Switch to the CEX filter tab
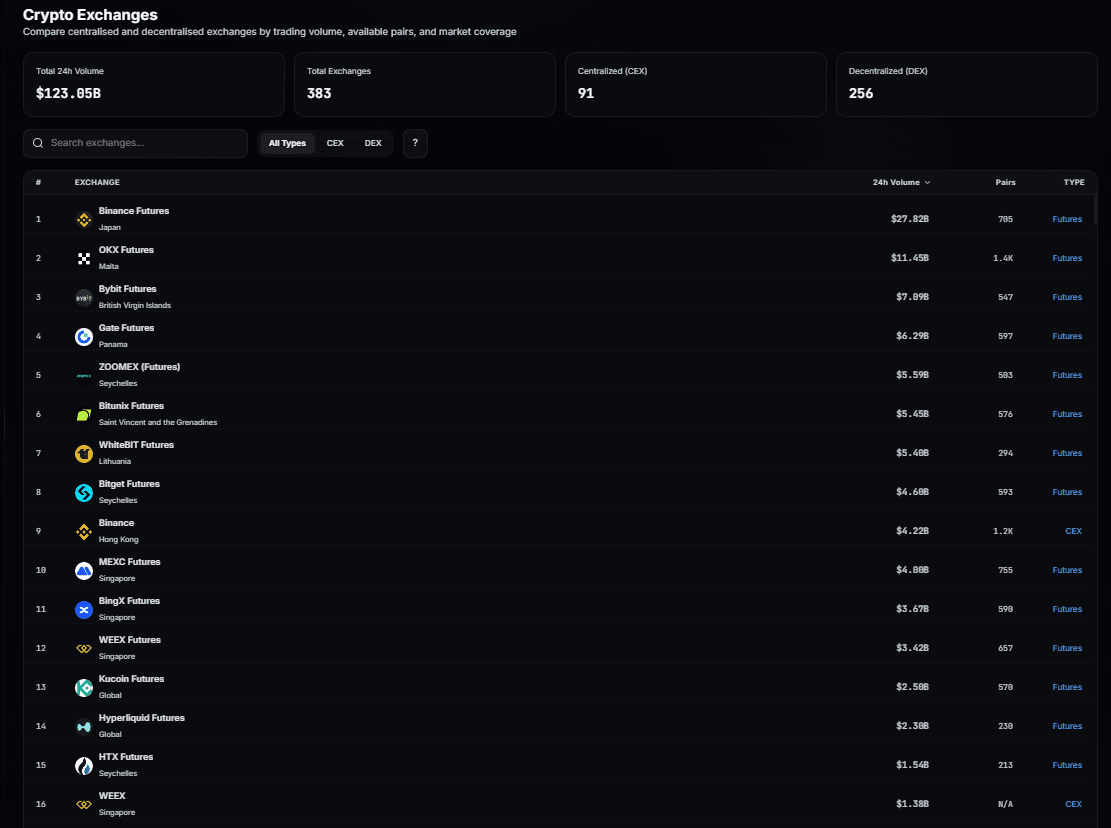 point(335,143)
